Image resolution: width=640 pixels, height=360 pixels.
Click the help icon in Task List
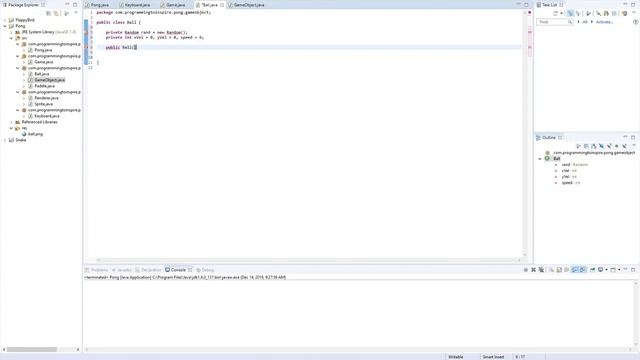click(x=635, y=22)
